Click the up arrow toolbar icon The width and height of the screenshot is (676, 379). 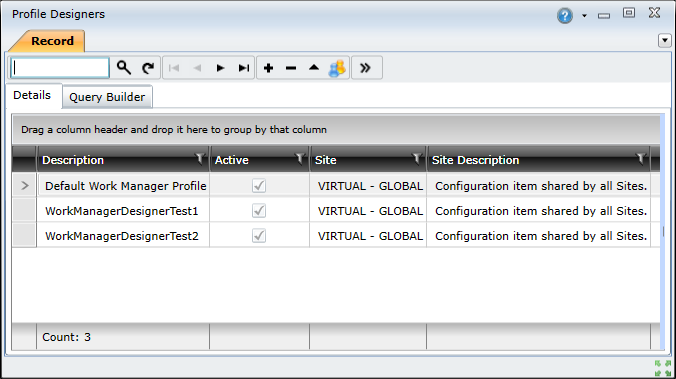pos(314,68)
